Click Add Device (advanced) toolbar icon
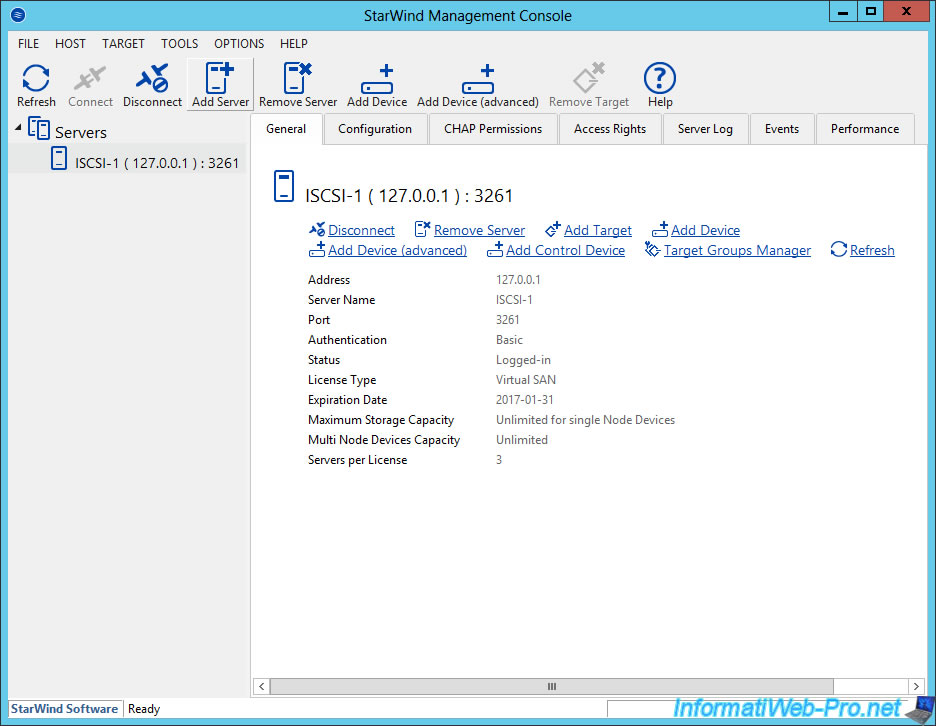Screen dimensions: 936x726 tap(478, 78)
